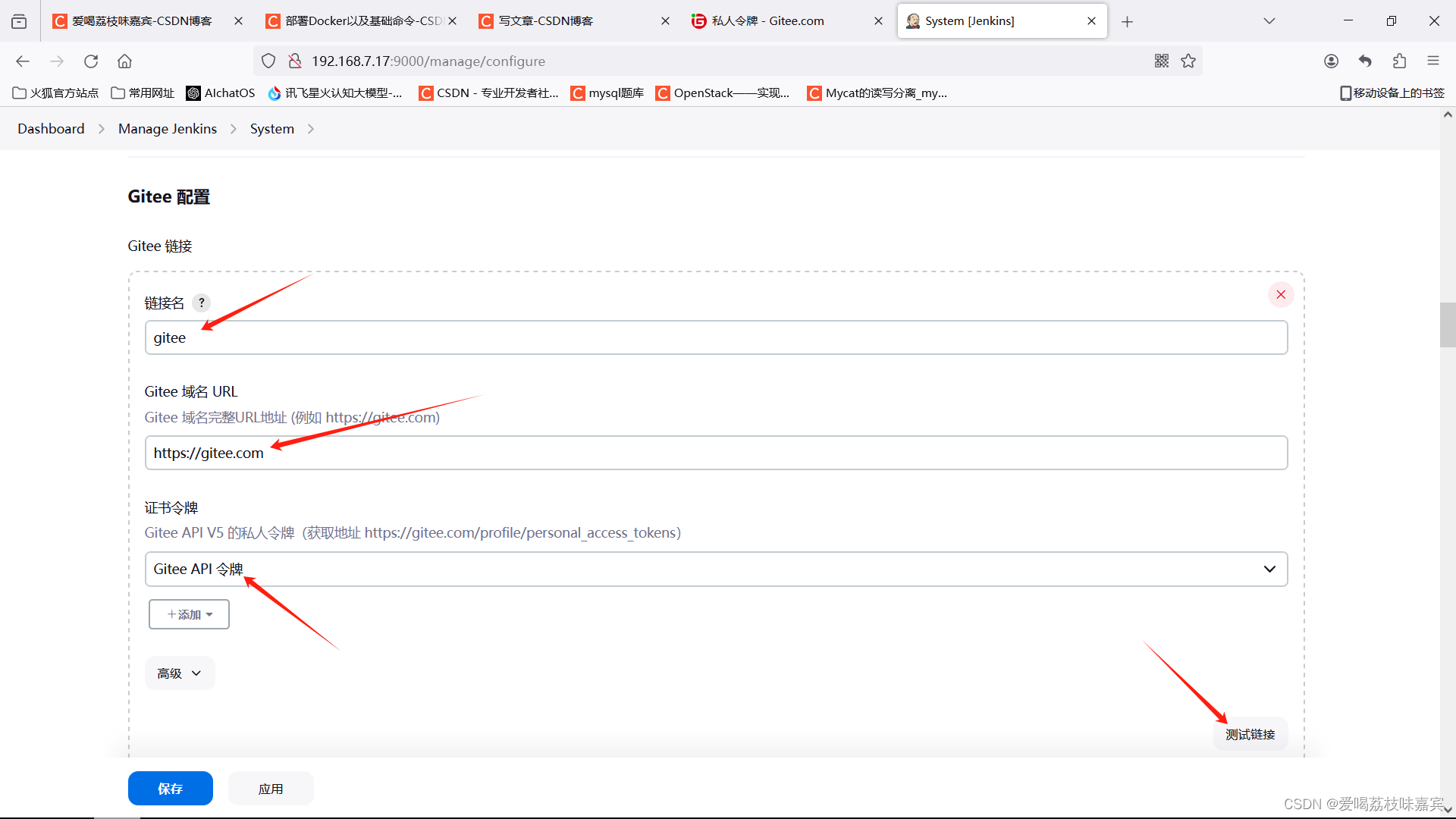Expand the list all tabs chevron
Image resolution: width=1456 pixels, height=819 pixels.
pos(1269,21)
